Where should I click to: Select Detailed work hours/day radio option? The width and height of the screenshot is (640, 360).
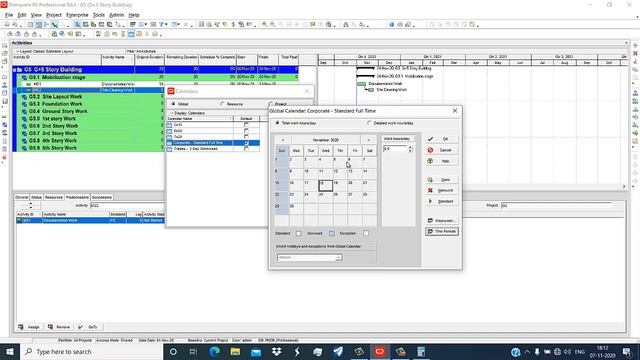click(369, 123)
